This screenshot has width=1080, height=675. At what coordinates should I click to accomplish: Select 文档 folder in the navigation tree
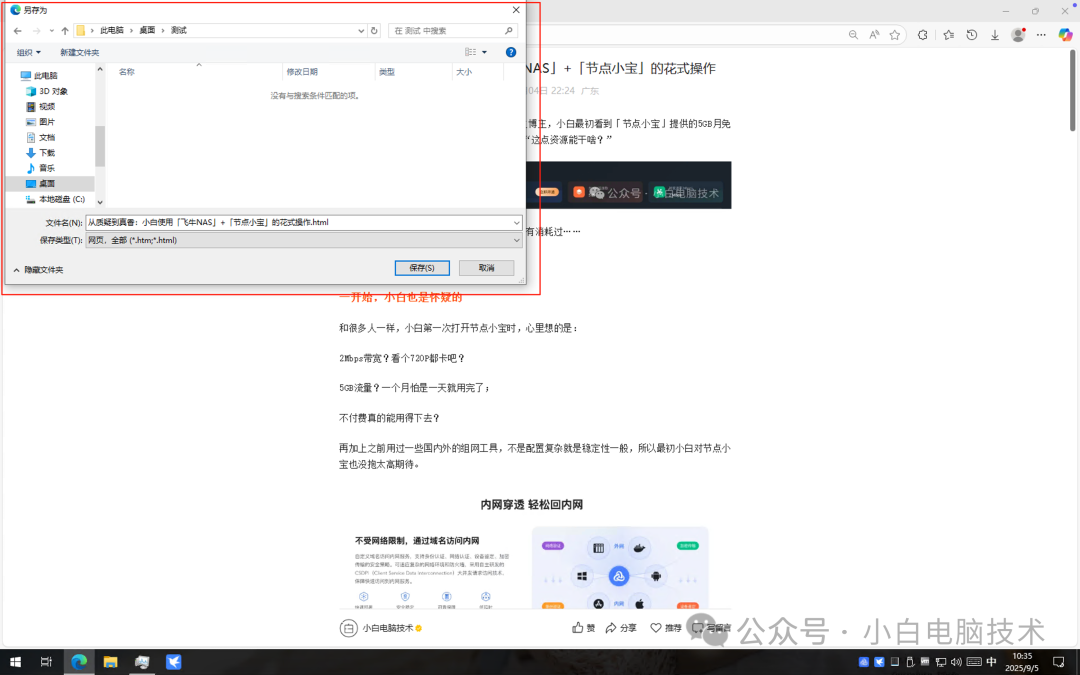pos(47,138)
